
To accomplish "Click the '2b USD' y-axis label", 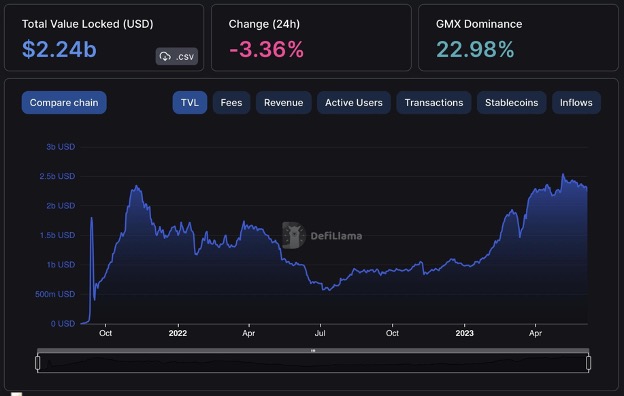I will pyautogui.click(x=60, y=206).
